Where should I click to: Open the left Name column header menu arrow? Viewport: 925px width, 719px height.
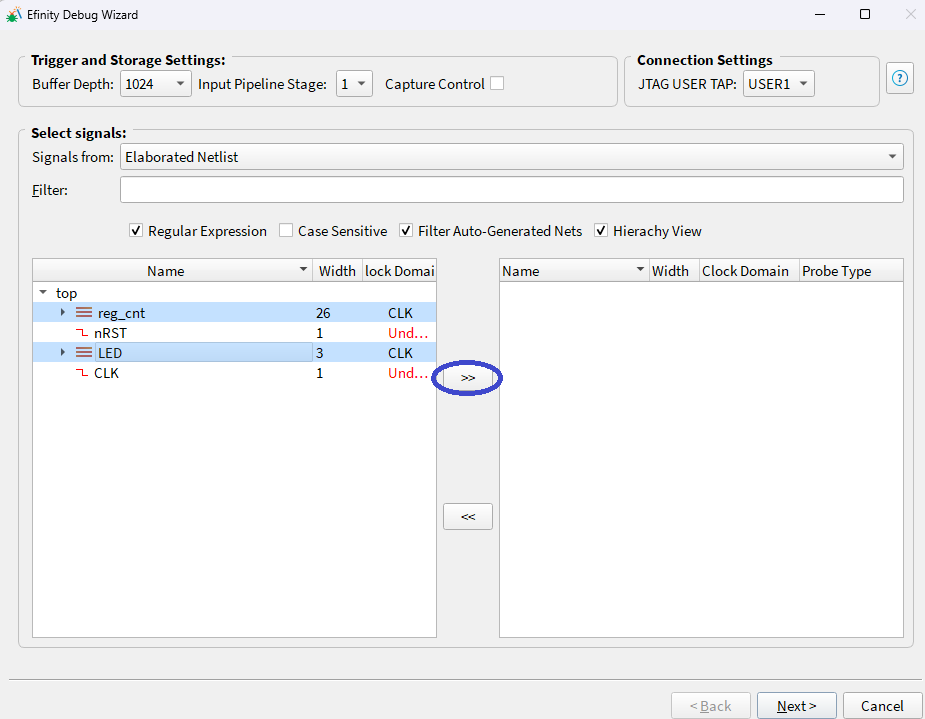(303, 270)
